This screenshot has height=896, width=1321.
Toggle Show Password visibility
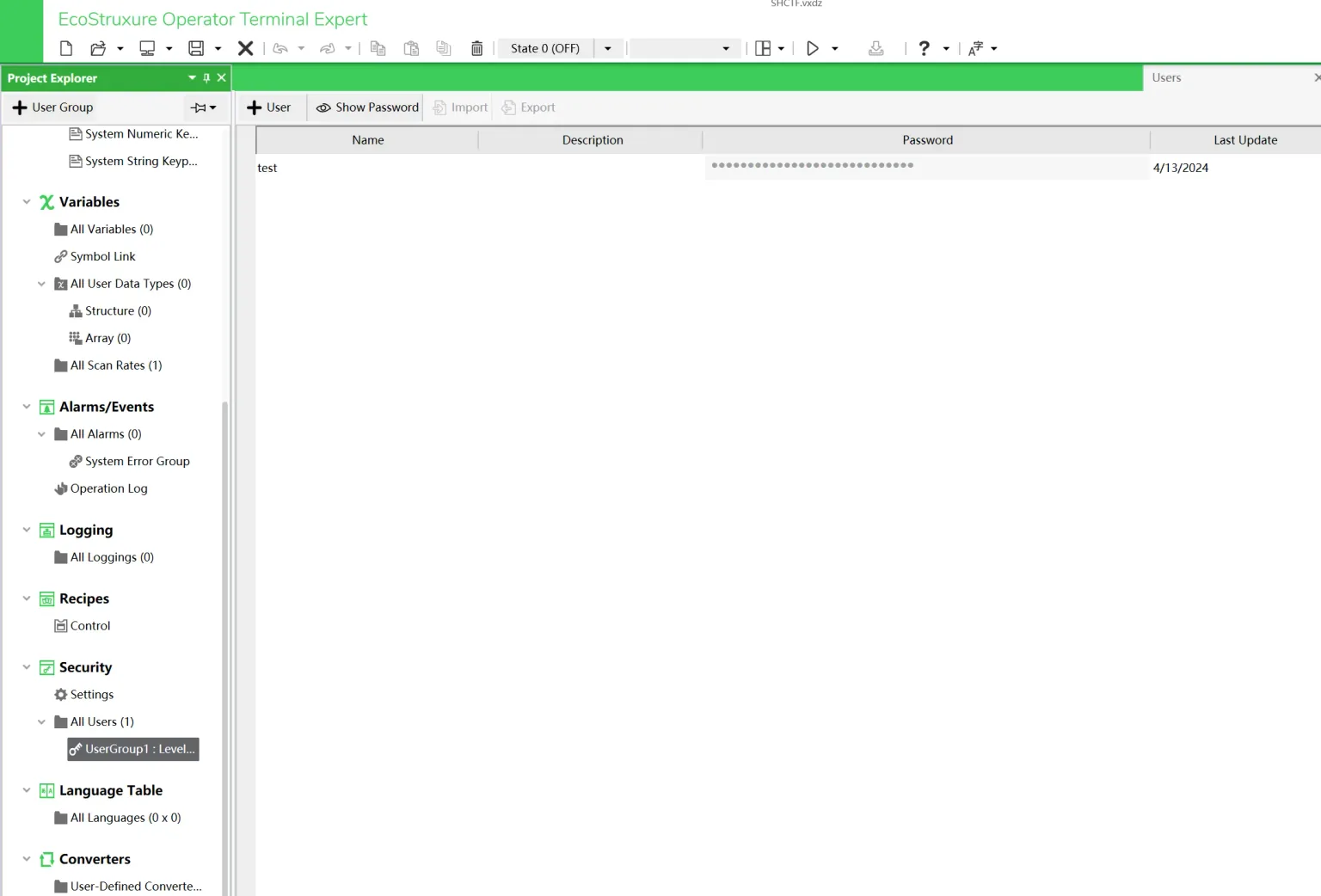point(367,107)
